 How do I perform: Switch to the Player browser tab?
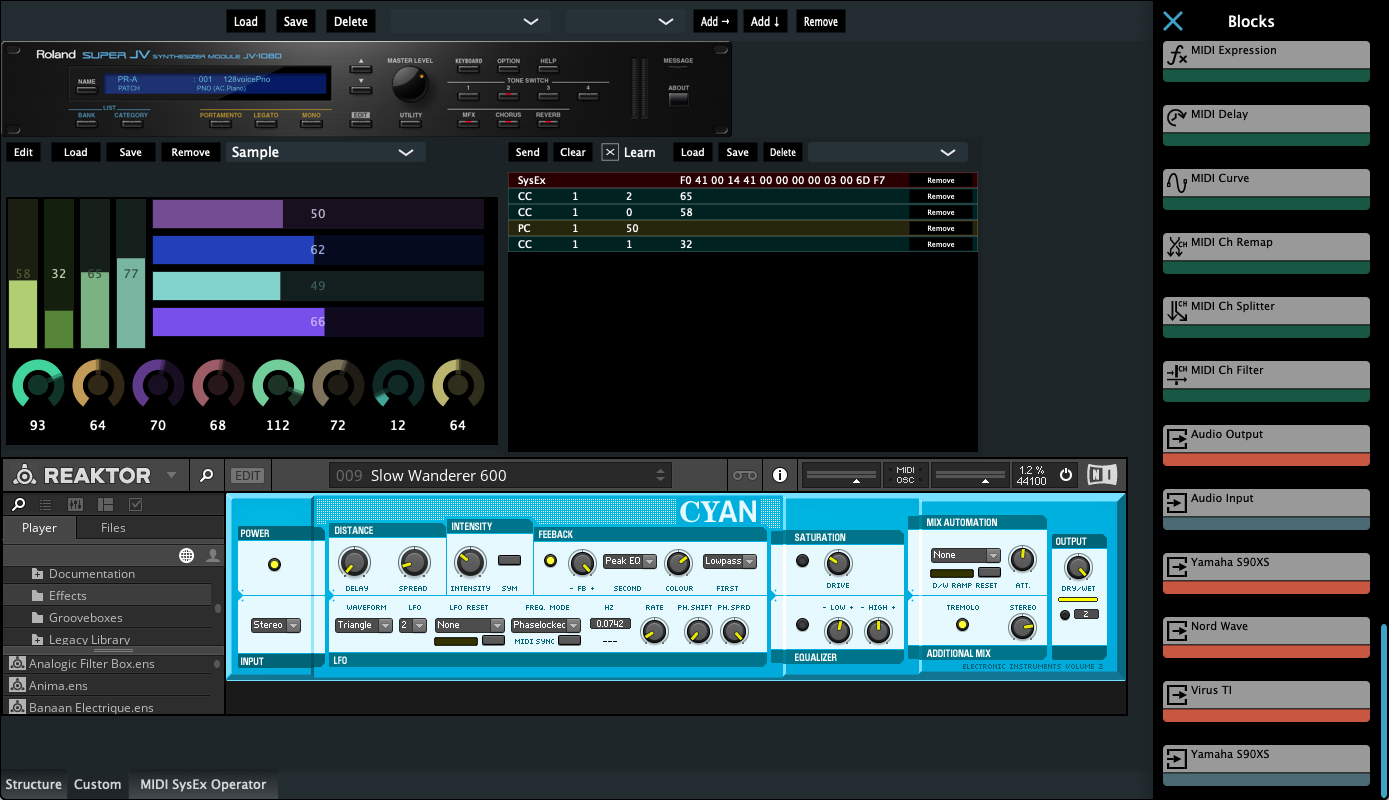coord(40,528)
